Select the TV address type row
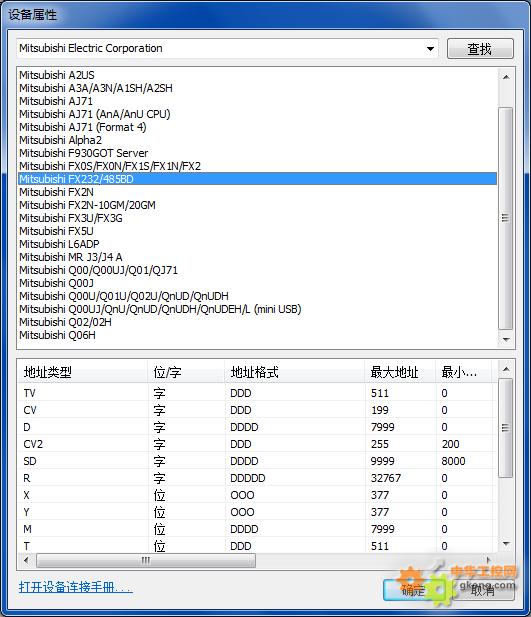The width and height of the screenshot is (531, 617). pos(255,393)
